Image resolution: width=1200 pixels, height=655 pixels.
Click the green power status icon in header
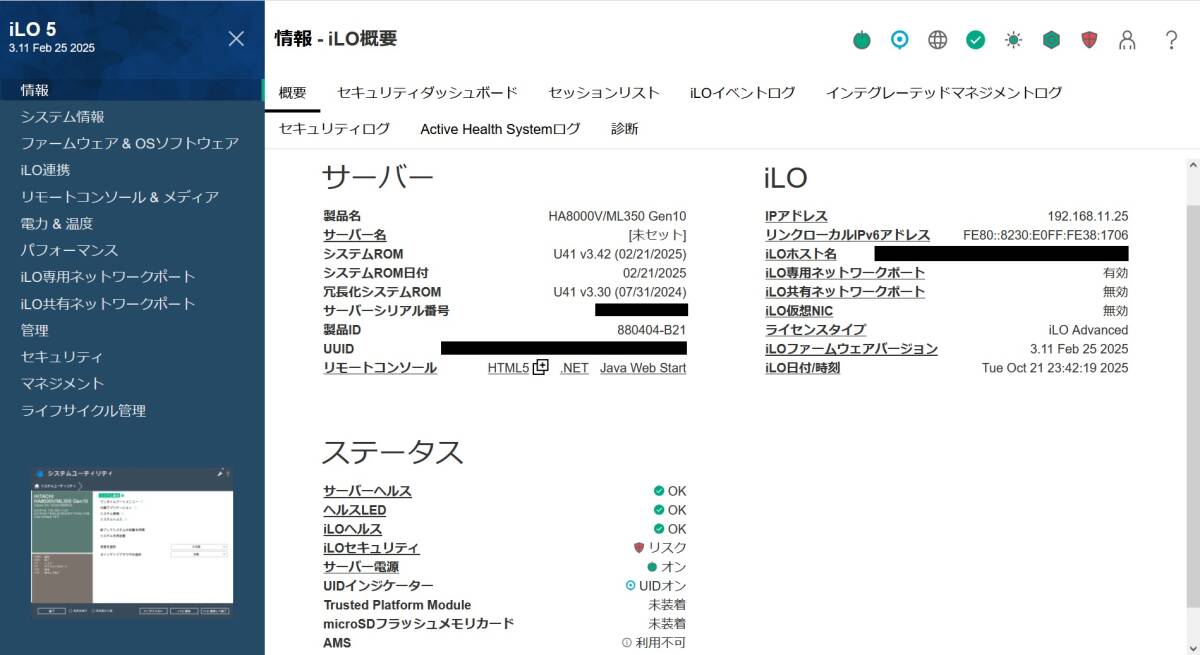(x=862, y=40)
